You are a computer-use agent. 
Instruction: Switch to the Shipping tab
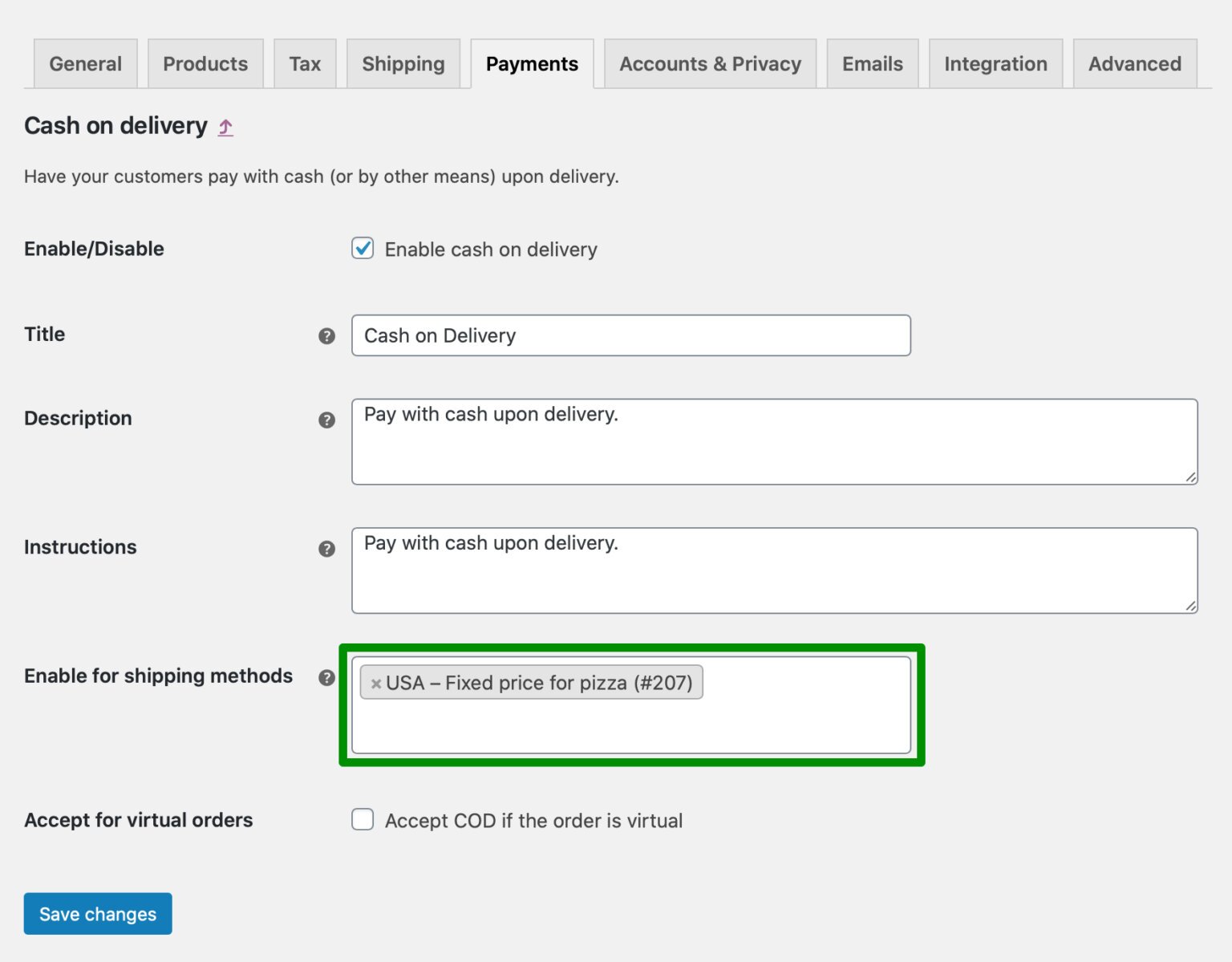point(403,63)
